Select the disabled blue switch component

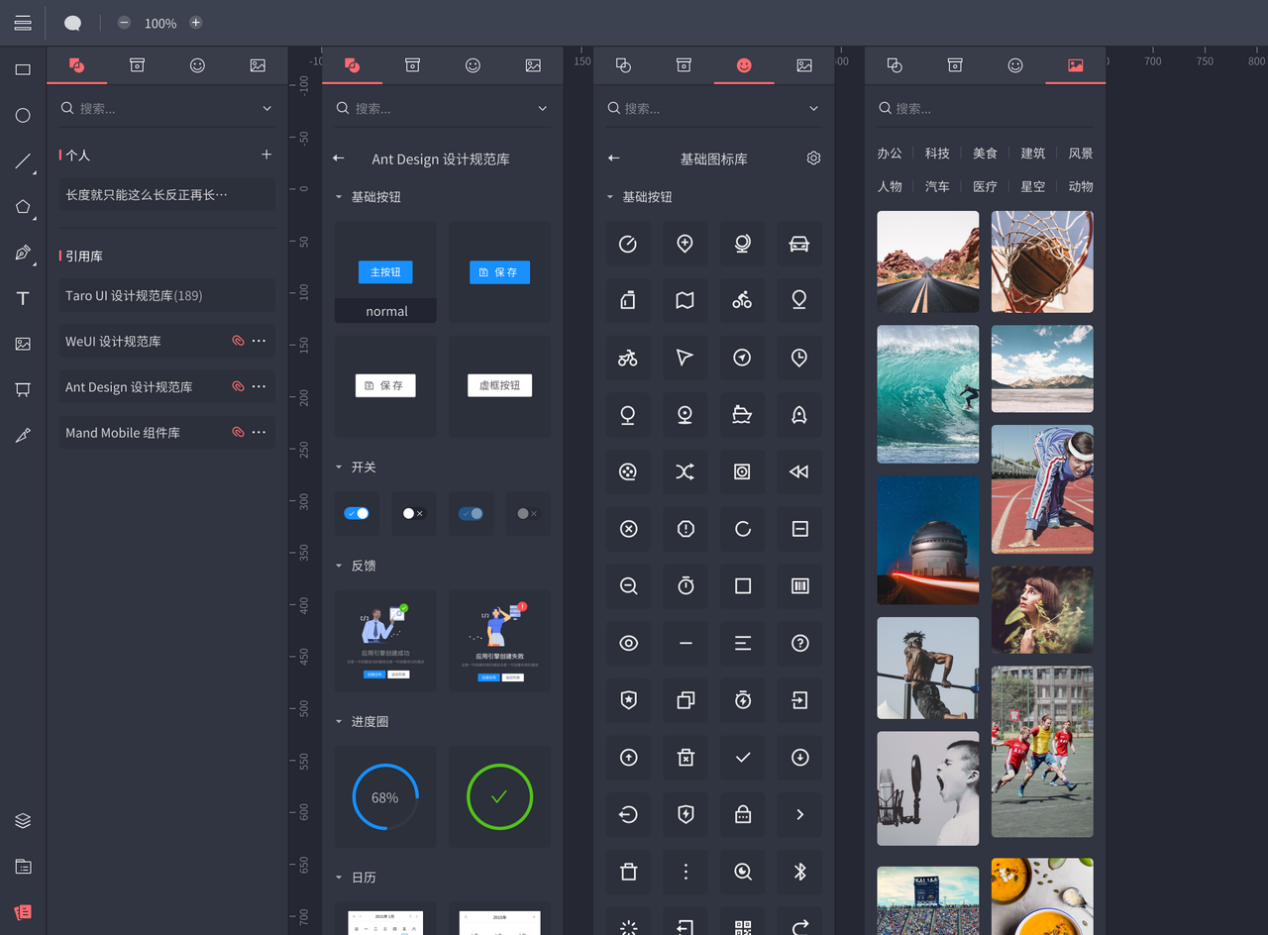pyautogui.click(x=470, y=513)
